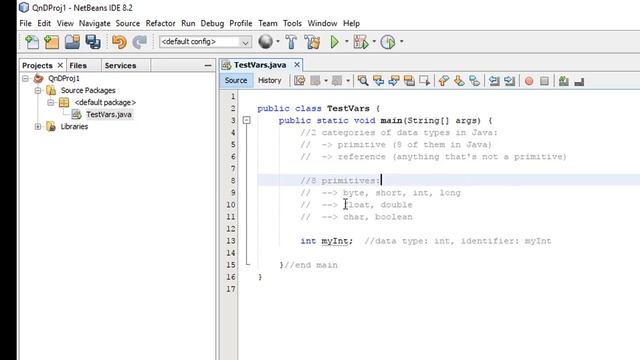Image resolution: width=640 pixels, height=360 pixels.
Task: Clean and build with hammer-and-broom icon
Action: [x=312, y=42]
